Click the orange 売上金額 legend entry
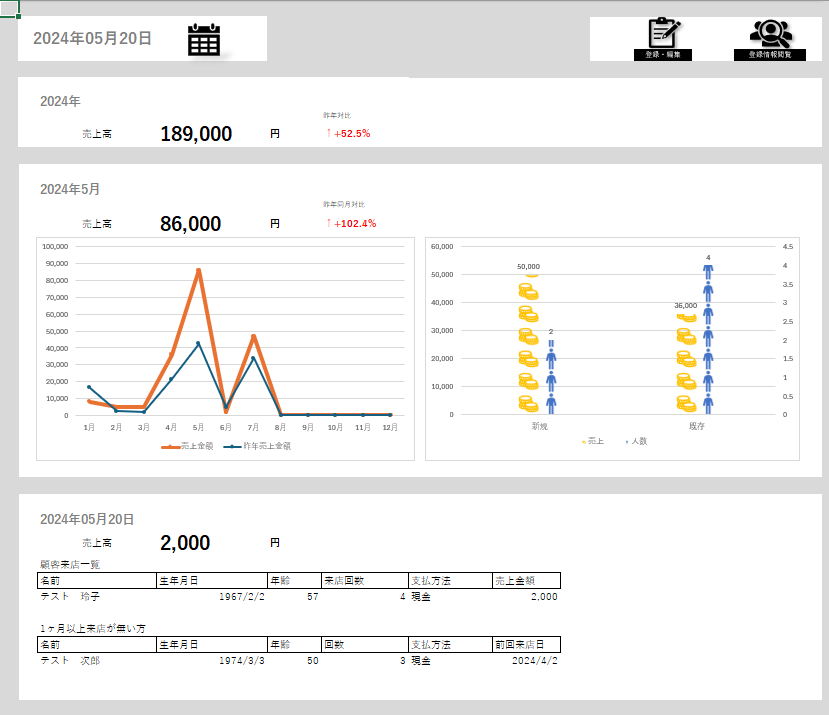 pyautogui.click(x=187, y=446)
